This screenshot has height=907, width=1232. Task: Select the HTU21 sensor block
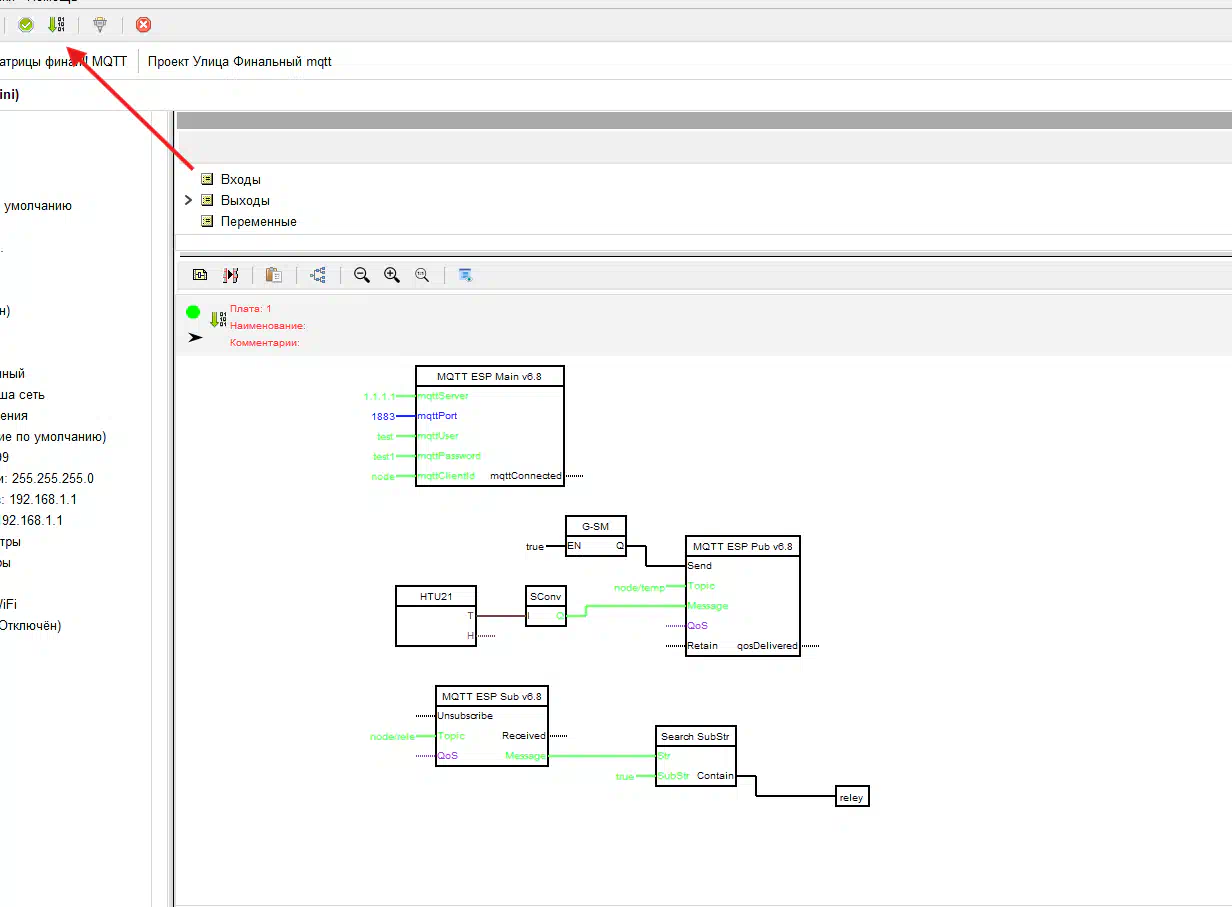point(436,616)
